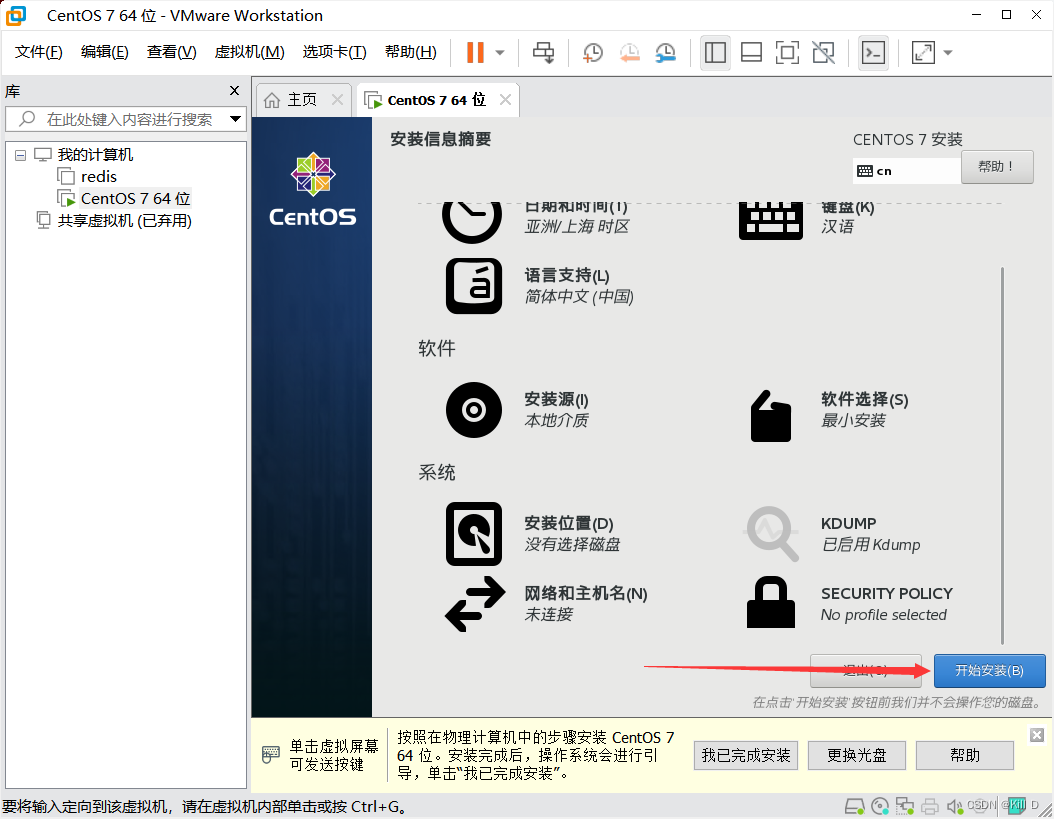Open the search dropdown in the library panel

[236, 118]
